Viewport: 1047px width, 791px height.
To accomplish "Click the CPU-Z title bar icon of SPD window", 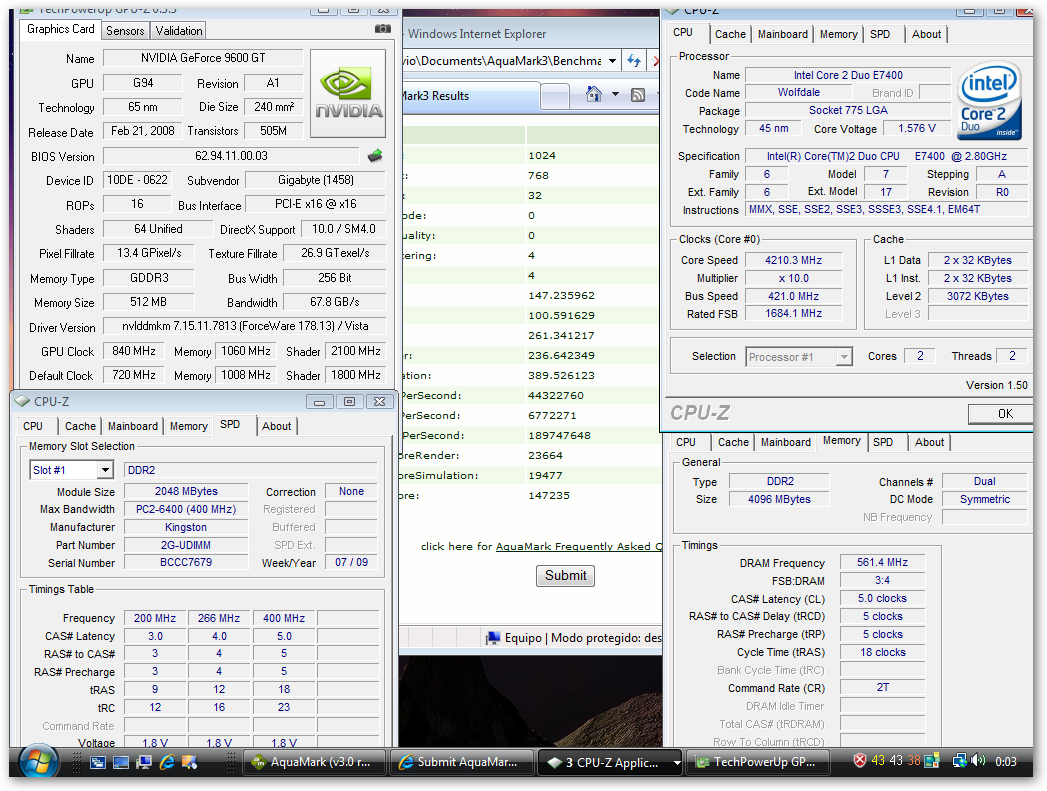I will (22, 401).
